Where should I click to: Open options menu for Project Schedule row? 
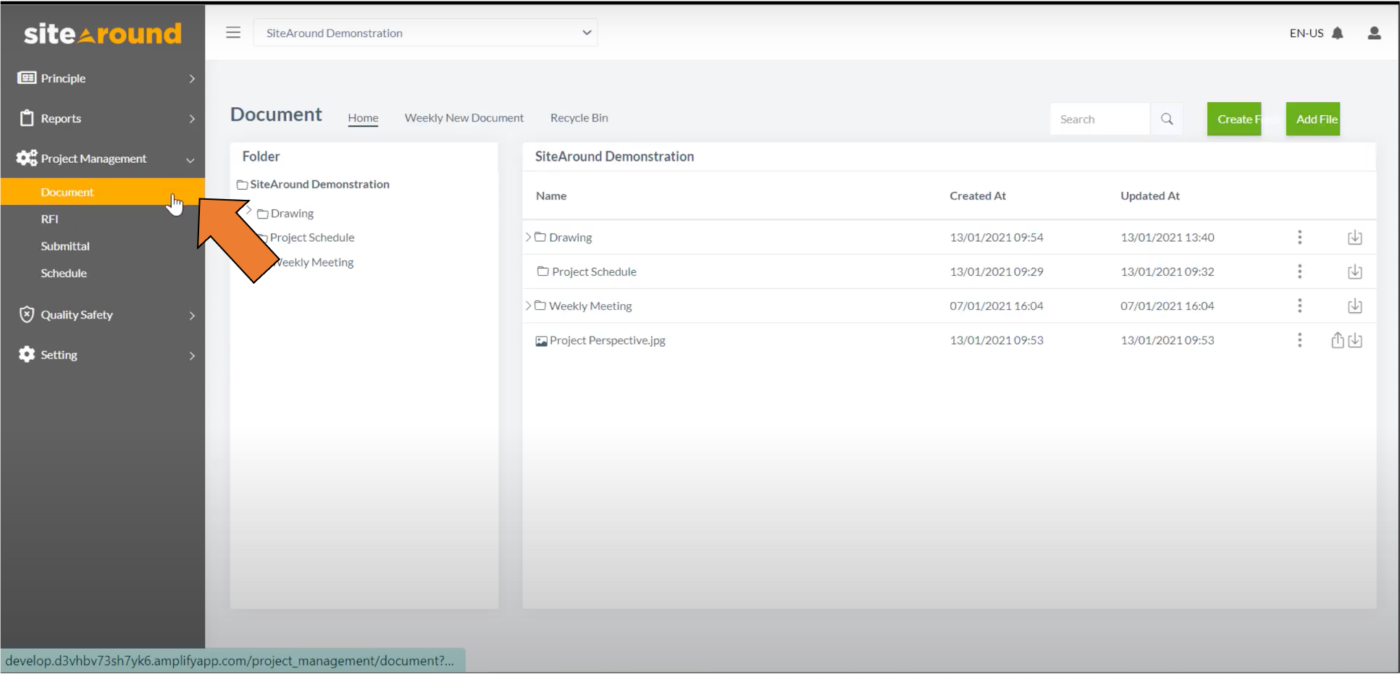1299,271
